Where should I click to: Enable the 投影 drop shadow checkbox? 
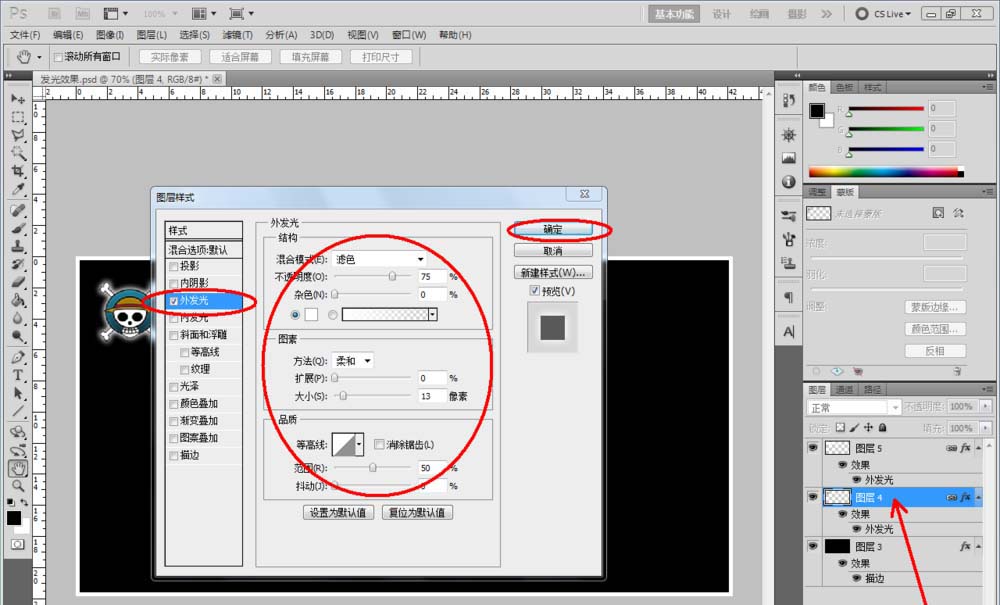(173, 266)
